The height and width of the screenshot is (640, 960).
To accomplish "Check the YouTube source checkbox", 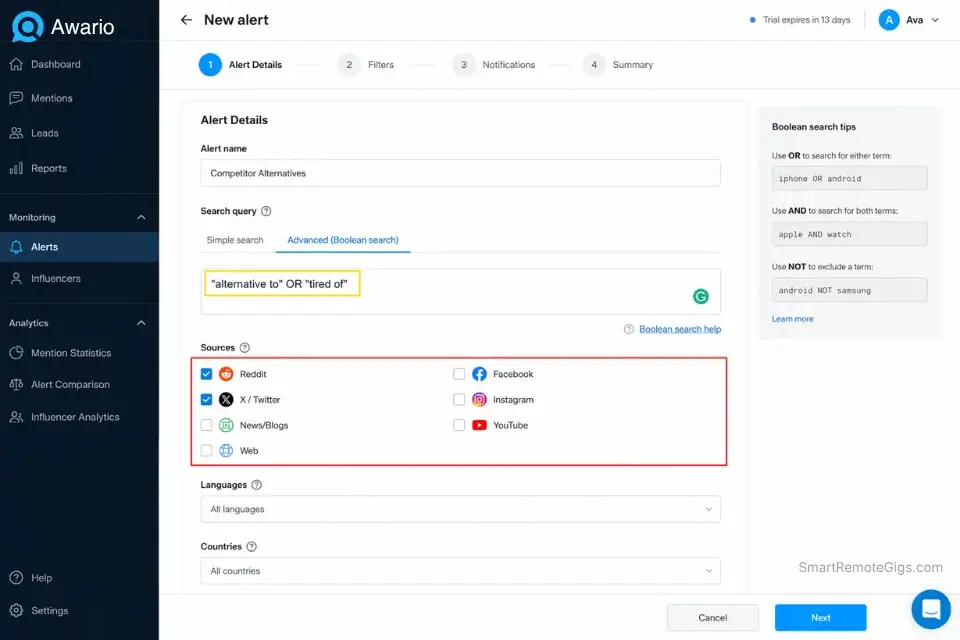I will click(459, 425).
